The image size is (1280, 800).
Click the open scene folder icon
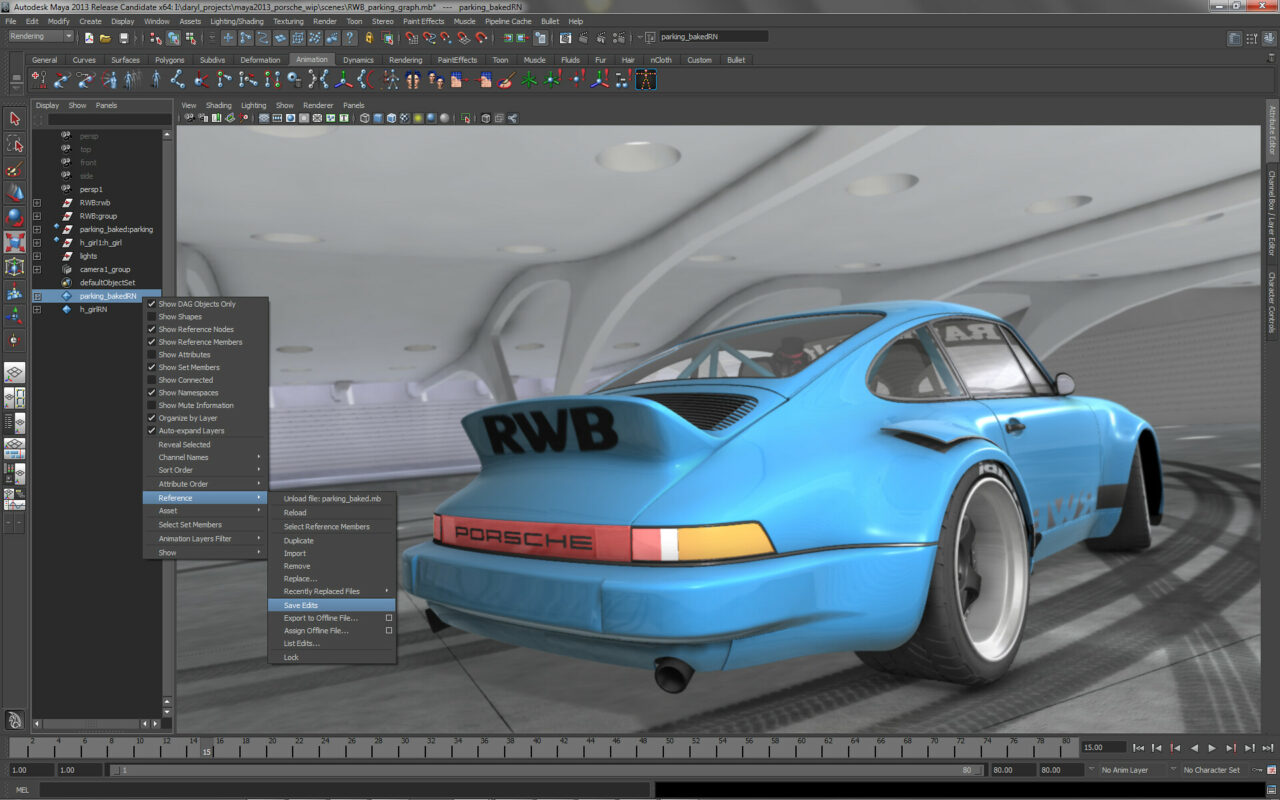[105, 38]
